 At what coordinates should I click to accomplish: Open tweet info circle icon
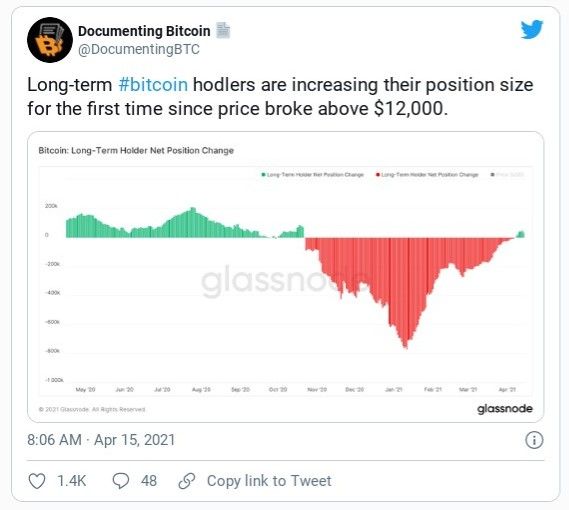tap(534, 440)
